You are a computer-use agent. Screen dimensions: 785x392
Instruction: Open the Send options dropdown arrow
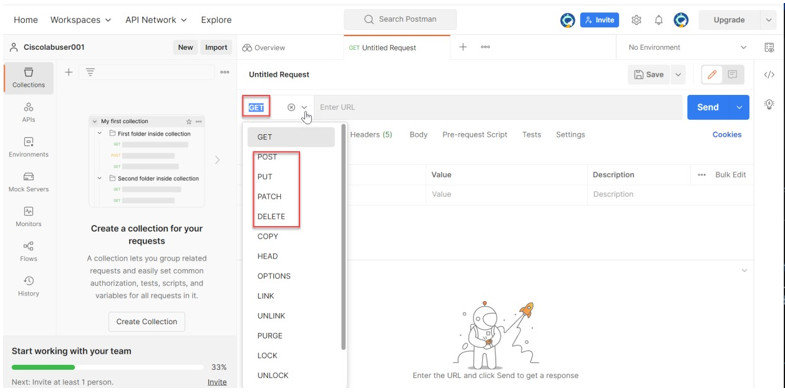(x=739, y=107)
